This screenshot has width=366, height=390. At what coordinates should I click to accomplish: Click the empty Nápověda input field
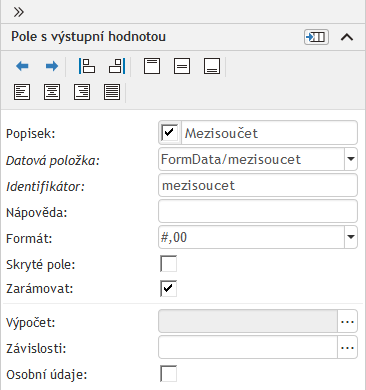[258, 211]
